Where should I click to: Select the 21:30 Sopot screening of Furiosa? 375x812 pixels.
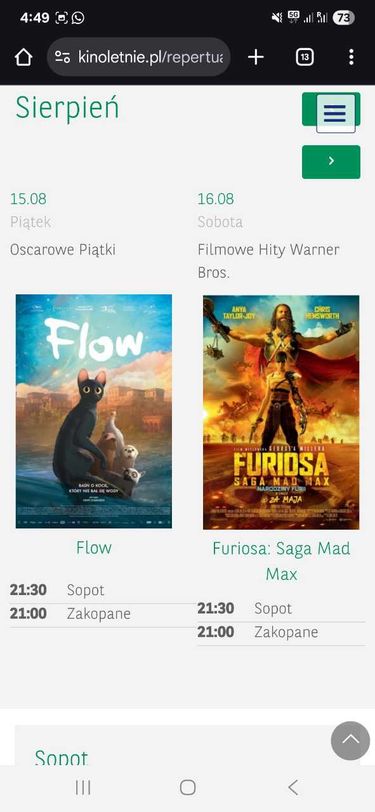click(x=281, y=608)
